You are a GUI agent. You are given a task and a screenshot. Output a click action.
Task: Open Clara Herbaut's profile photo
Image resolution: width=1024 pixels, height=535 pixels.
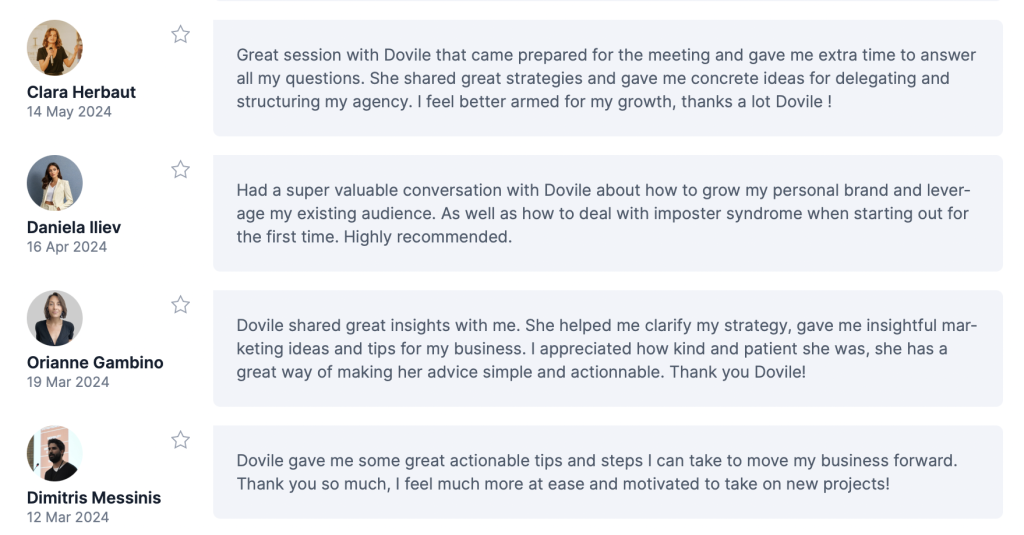point(55,48)
